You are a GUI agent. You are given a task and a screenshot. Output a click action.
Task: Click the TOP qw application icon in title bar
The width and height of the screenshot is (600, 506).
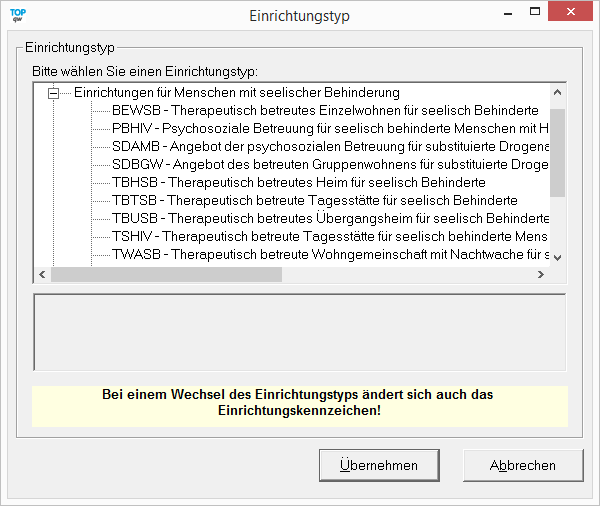(18, 17)
